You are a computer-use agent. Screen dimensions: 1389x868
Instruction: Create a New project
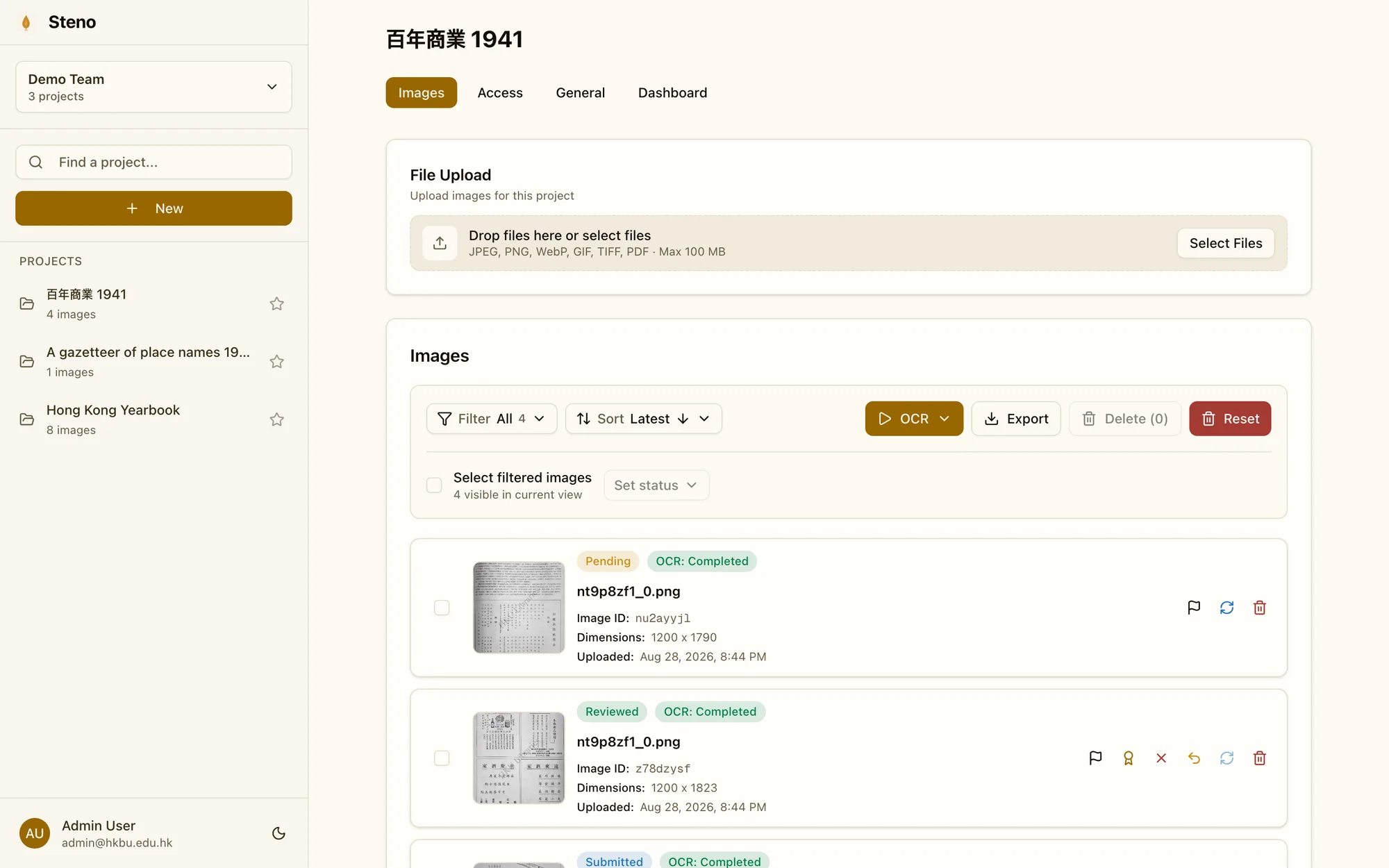pos(153,208)
